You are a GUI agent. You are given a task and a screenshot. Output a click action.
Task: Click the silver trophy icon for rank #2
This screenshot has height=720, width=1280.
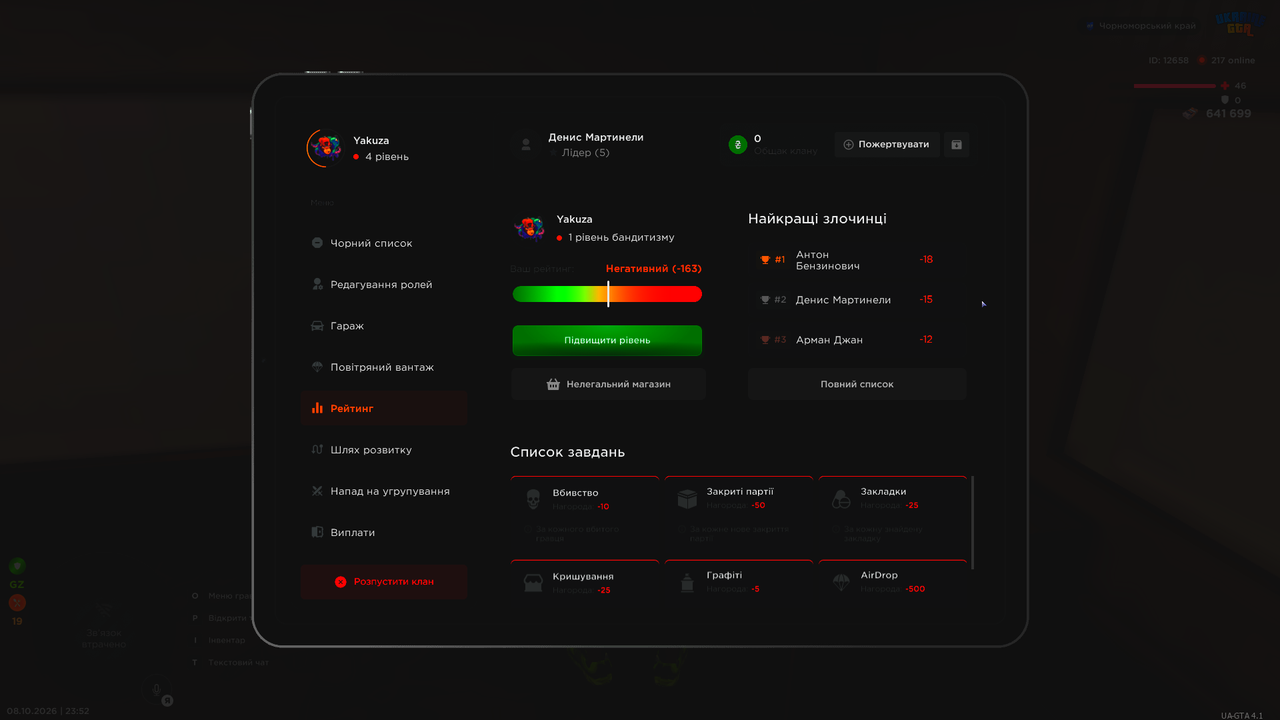point(765,300)
